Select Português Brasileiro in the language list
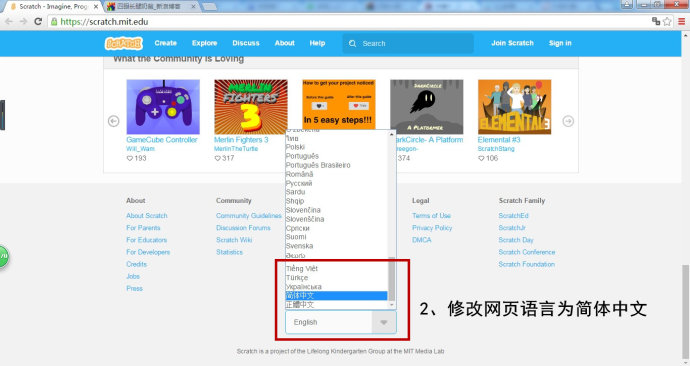The width and height of the screenshot is (690, 366). 337,165
